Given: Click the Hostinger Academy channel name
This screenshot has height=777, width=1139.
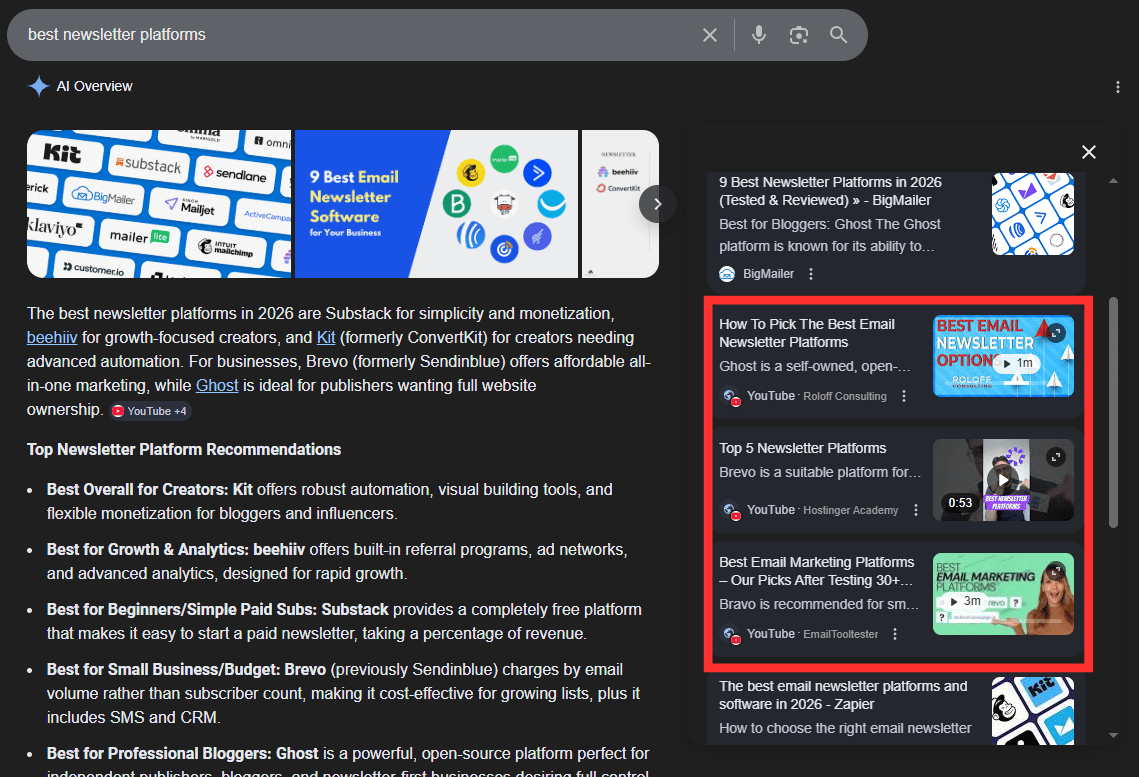Looking at the screenshot, I should pyautogui.click(x=851, y=510).
